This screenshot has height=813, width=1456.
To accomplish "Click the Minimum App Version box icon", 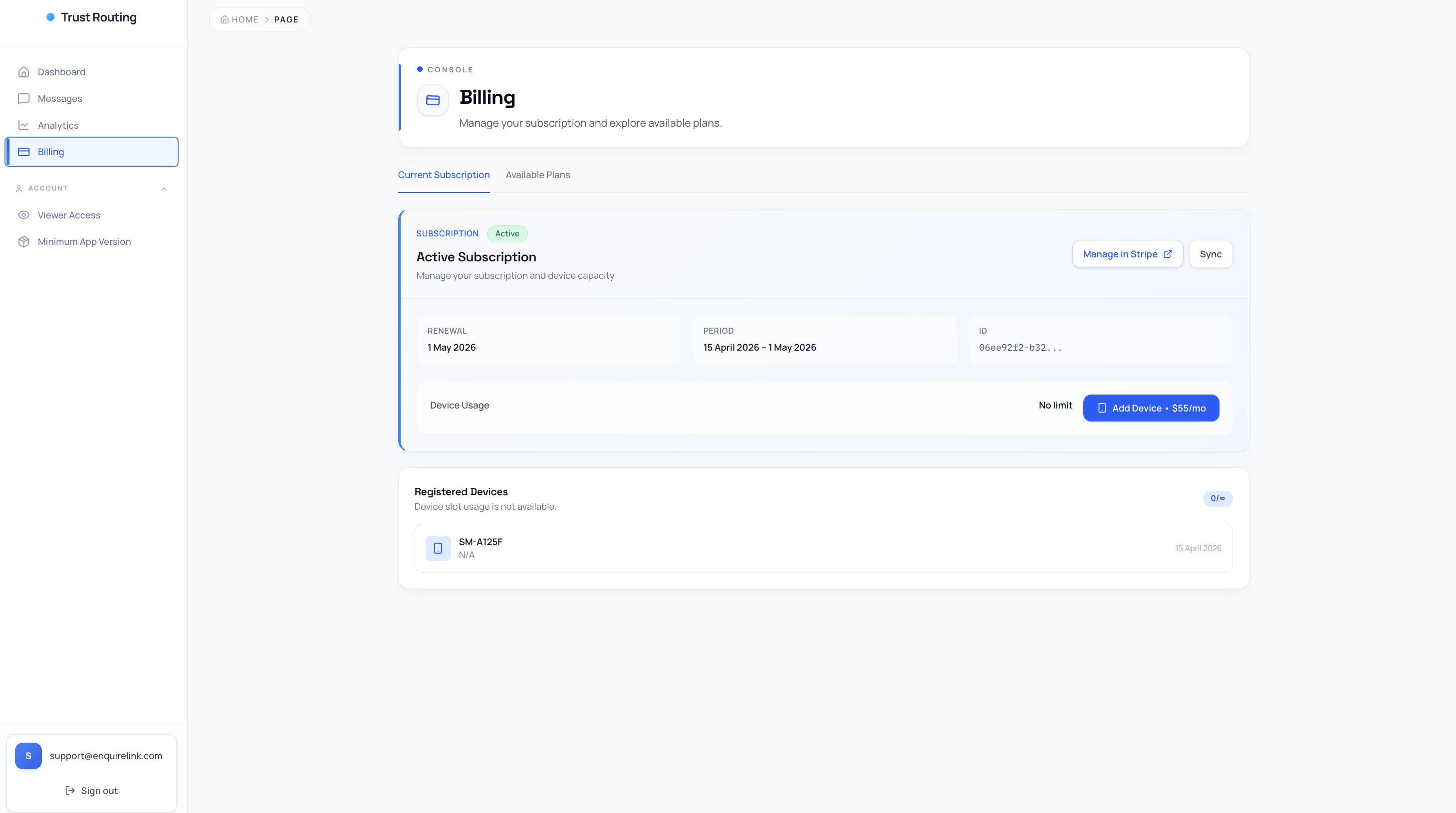I will 24,241.
